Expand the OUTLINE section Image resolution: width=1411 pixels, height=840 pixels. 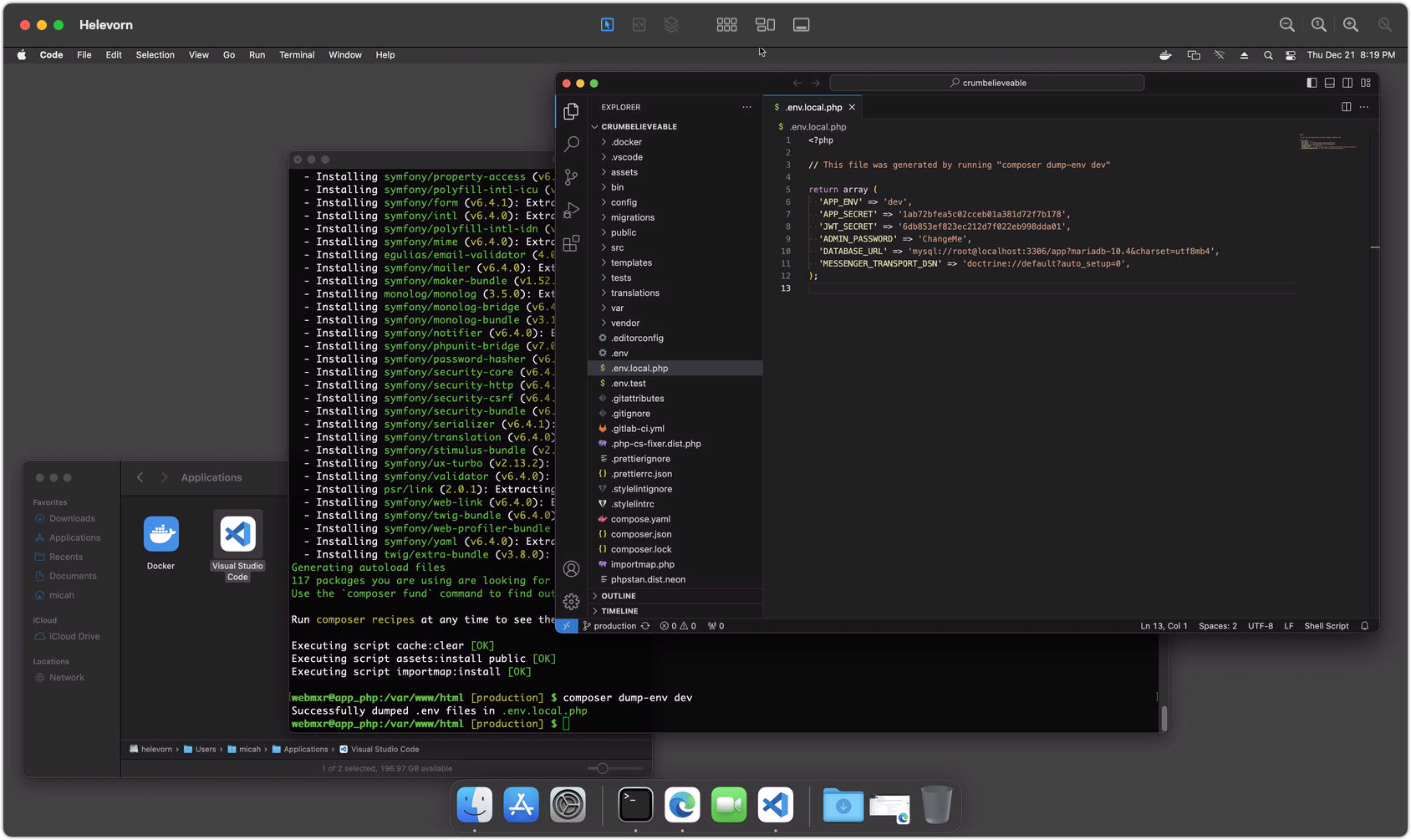click(x=619, y=595)
